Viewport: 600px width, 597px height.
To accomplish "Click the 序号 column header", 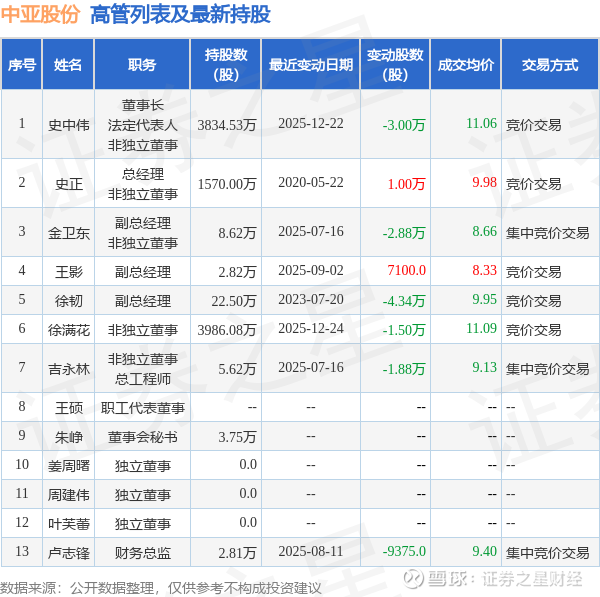I will pos(22,64).
